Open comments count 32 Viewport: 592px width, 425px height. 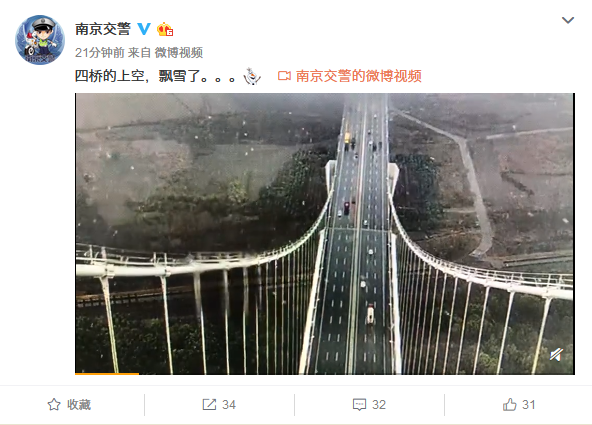379,405
